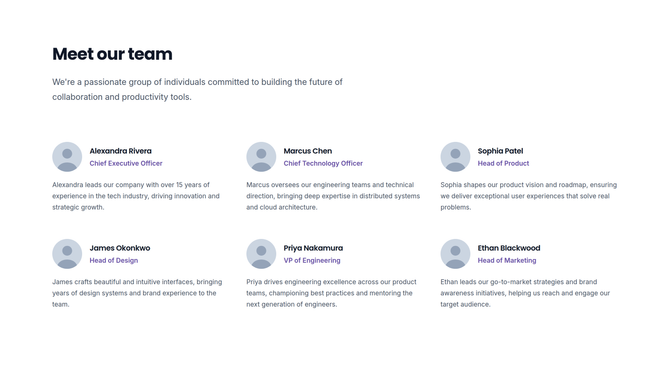Click Alexandra Rivera's avatar icon
The image size is (672, 378).
point(67,157)
